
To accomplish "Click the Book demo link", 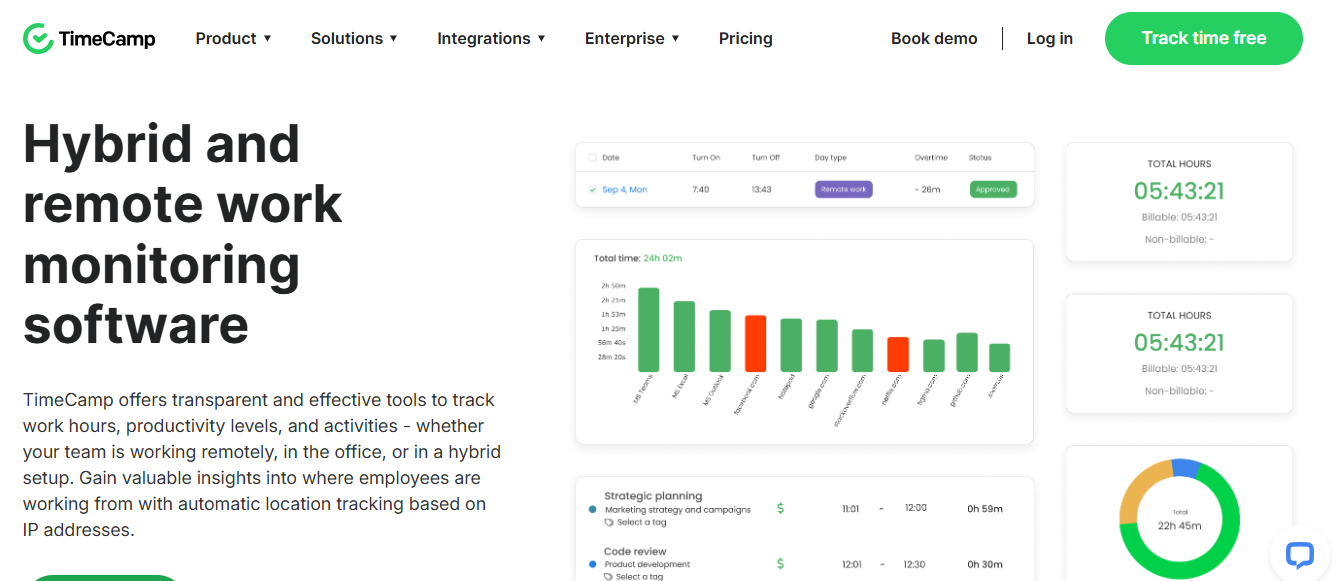I will pos(934,38).
